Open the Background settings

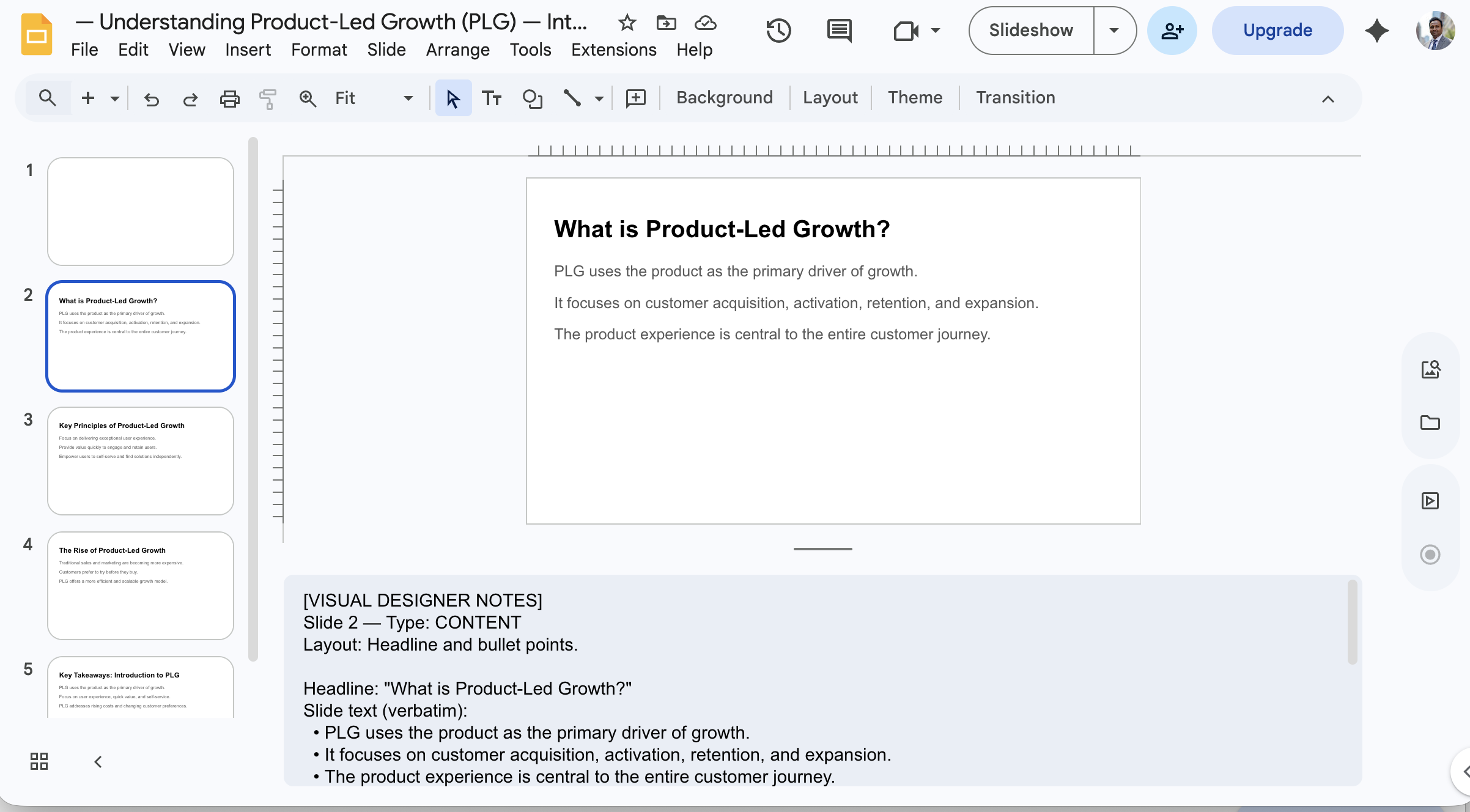724,97
